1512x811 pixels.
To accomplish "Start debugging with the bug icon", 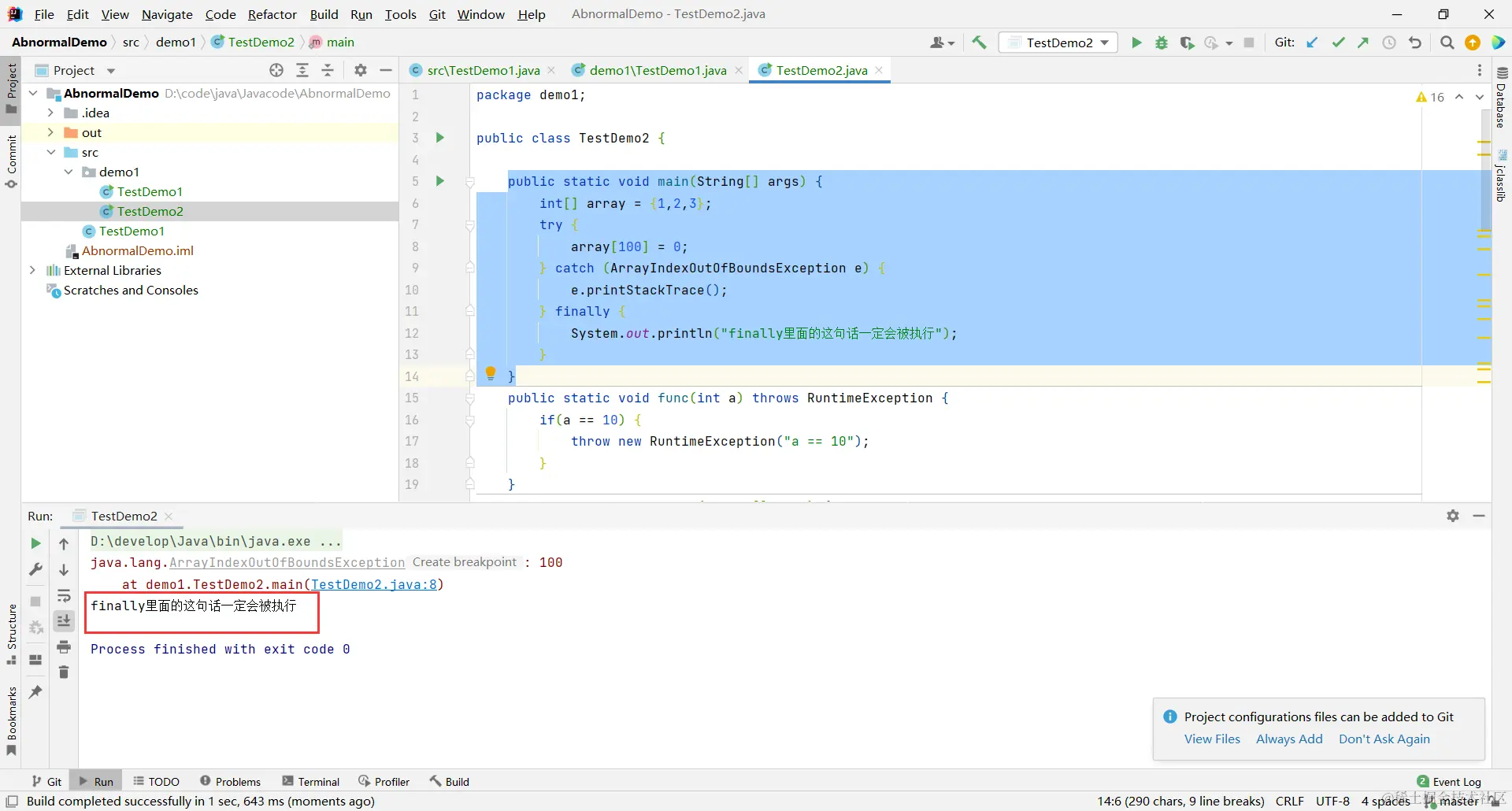I will tap(1162, 43).
